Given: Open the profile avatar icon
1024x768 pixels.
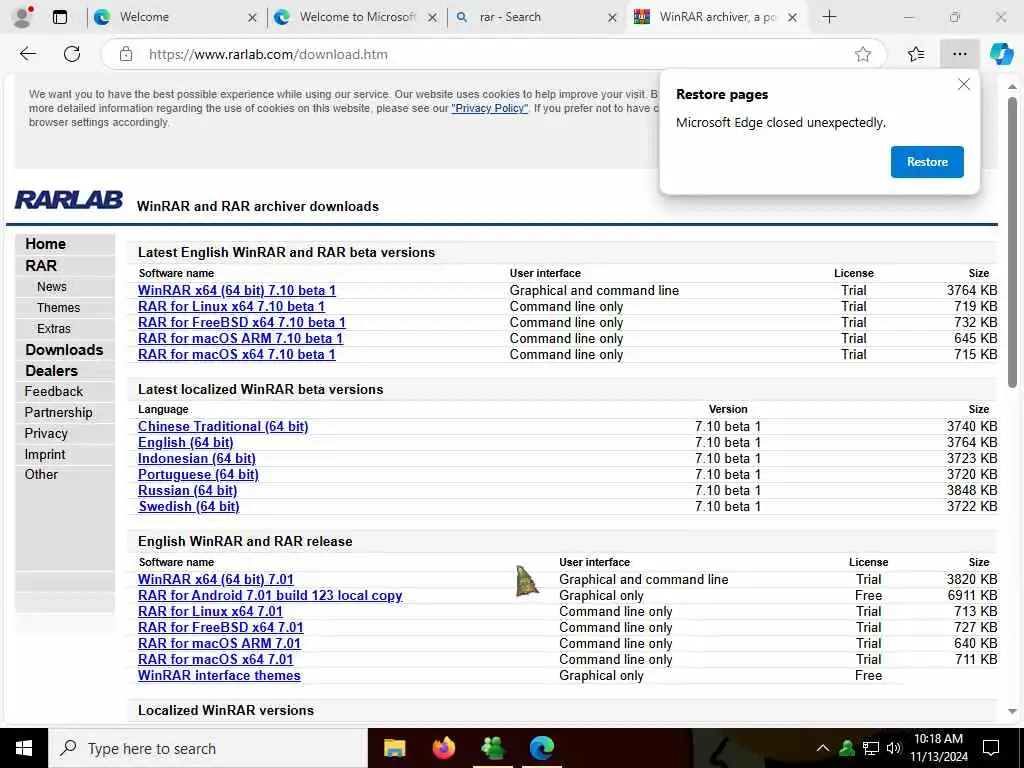Looking at the screenshot, I should point(23,17).
